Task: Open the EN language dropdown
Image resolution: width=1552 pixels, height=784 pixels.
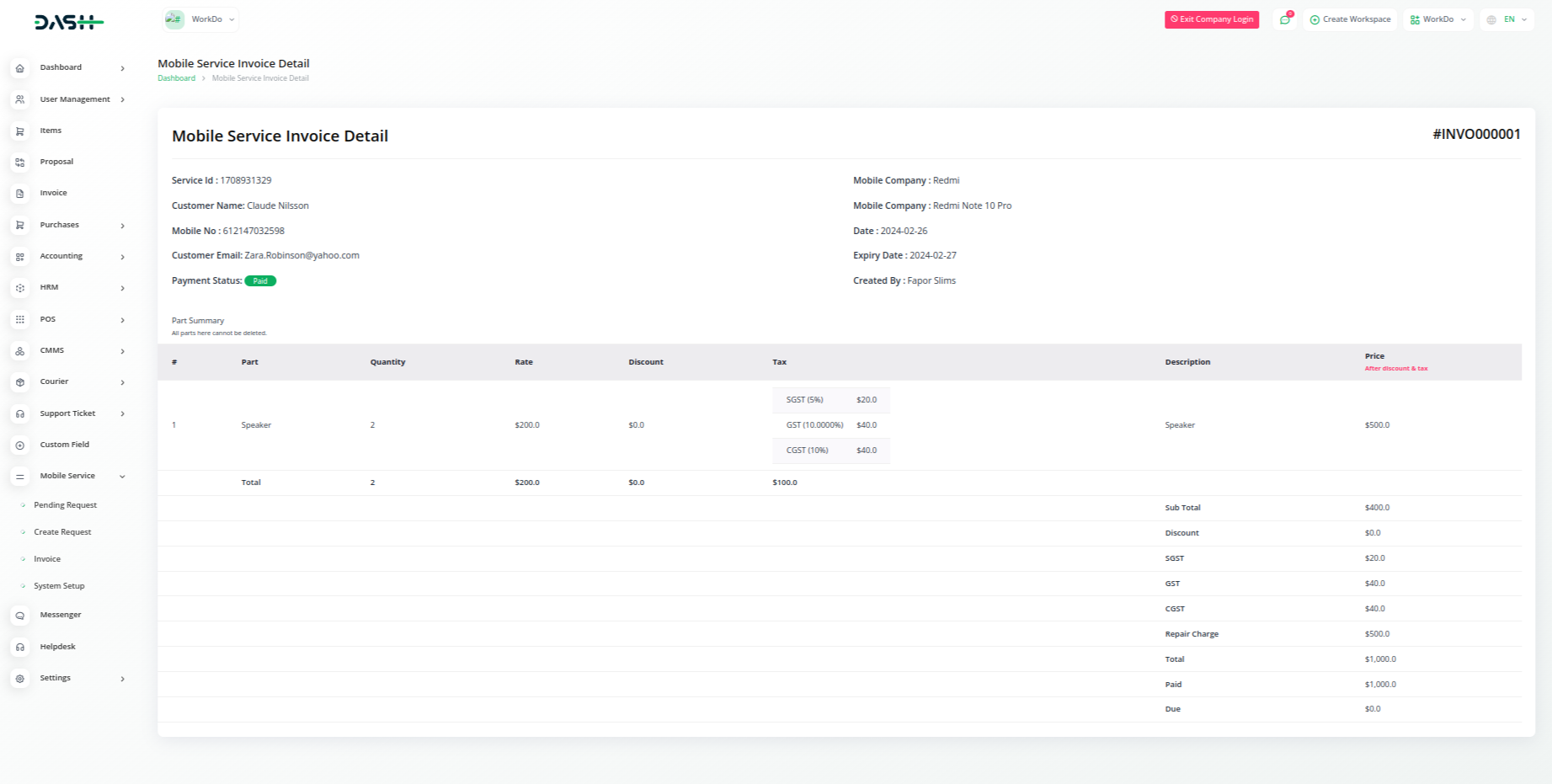Action: coord(1507,19)
